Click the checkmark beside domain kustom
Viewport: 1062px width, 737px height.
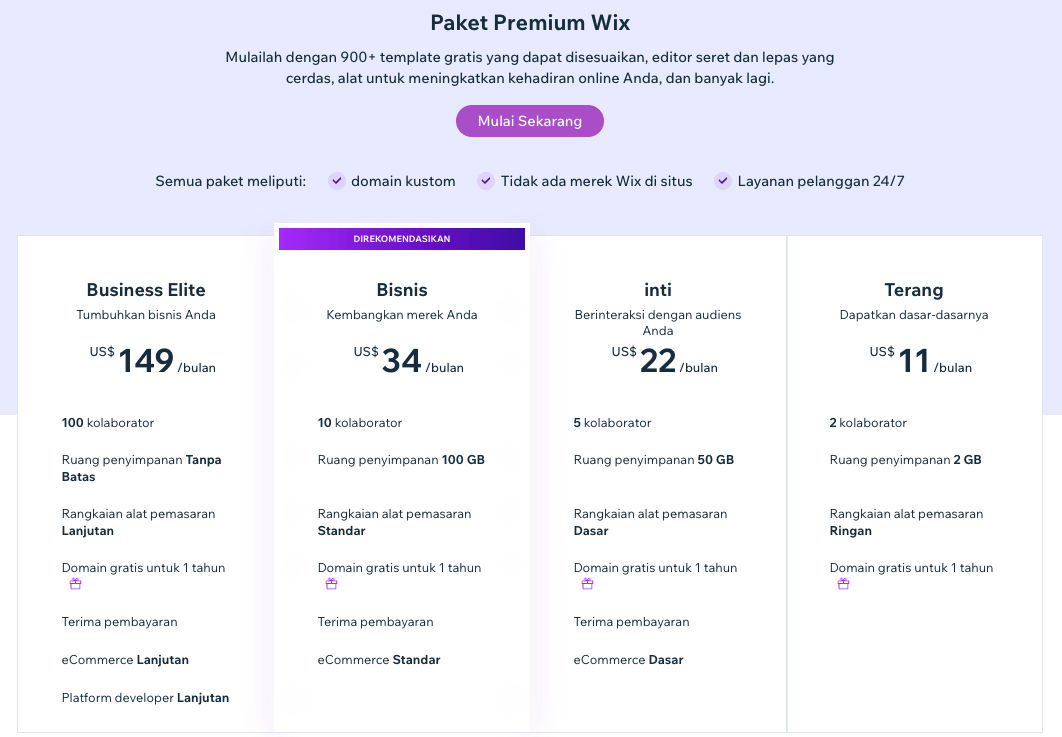337,181
